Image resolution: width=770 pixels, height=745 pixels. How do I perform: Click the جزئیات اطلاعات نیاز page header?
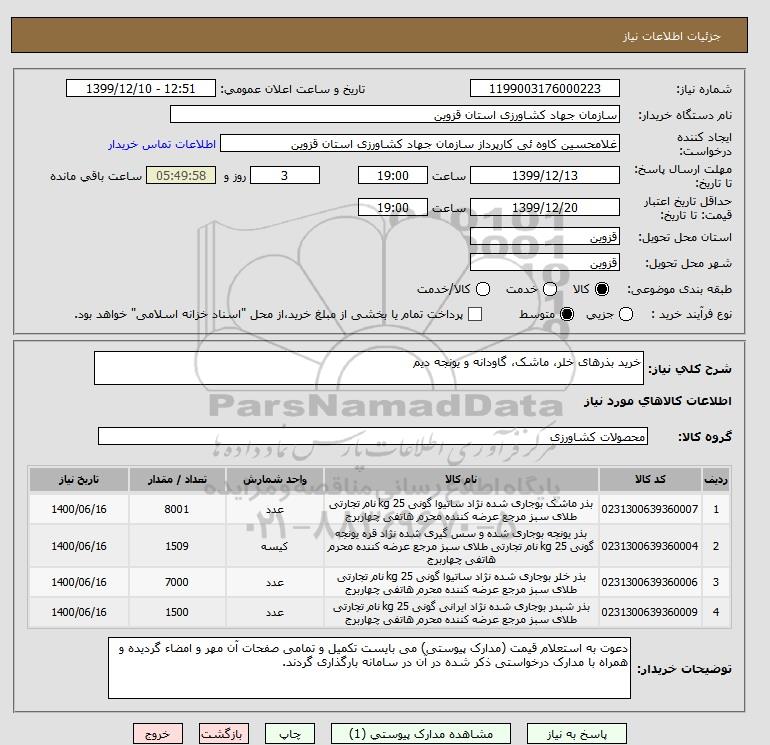[x=671, y=36]
